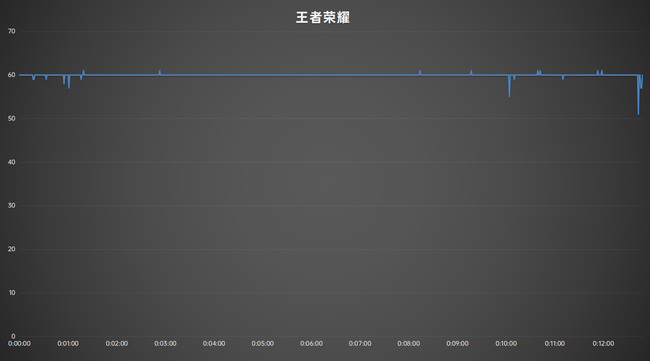Click the 0:05:00 time axis label

262,344
